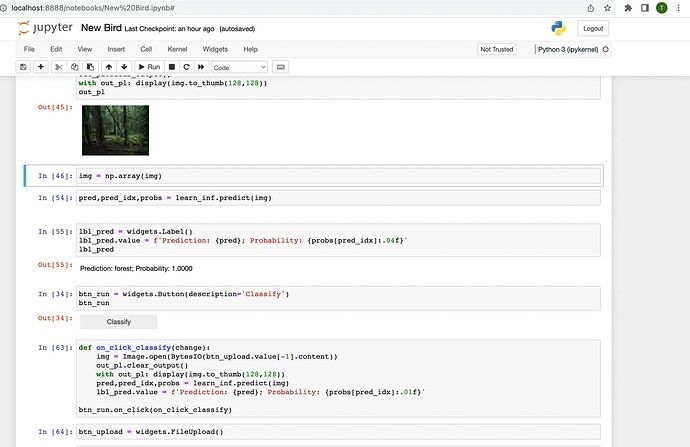Click the Logout button
690x447 pixels.
592,28
